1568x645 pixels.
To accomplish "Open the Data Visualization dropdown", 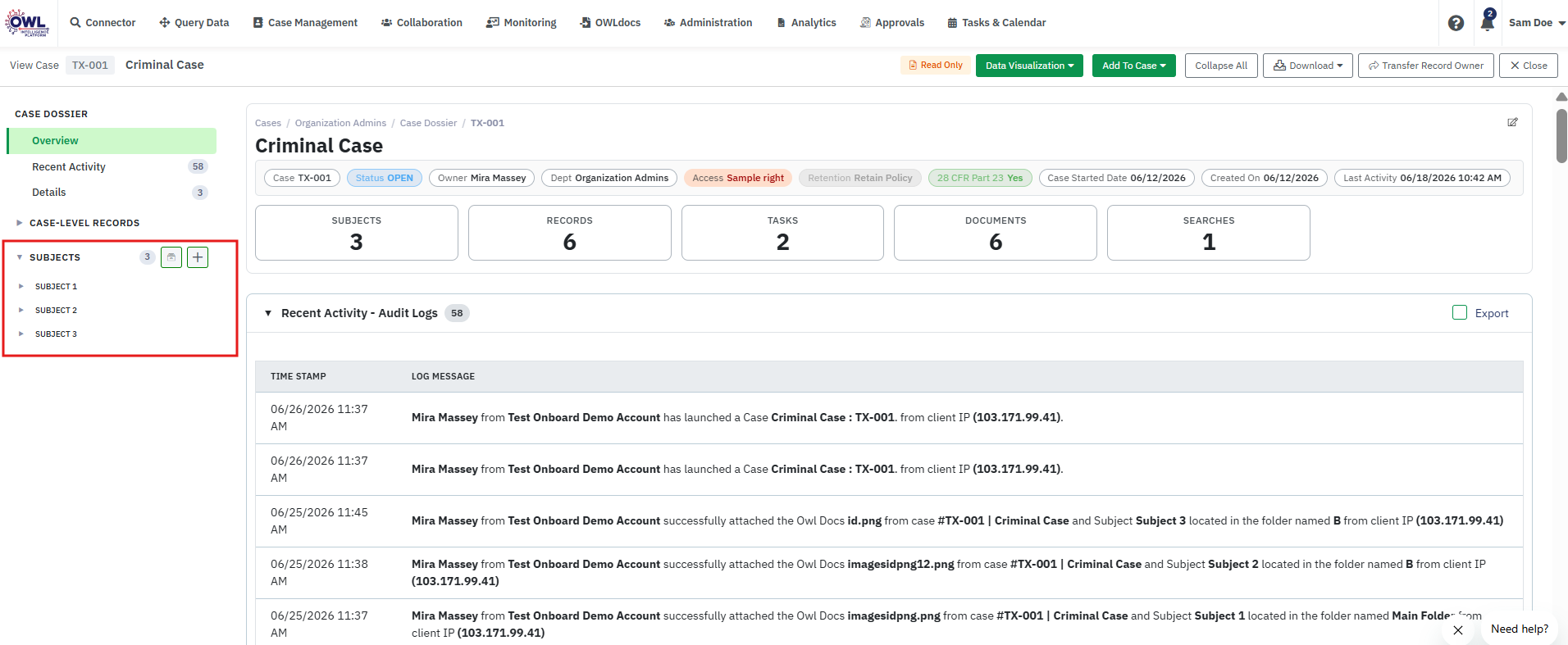I will pyautogui.click(x=1029, y=66).
